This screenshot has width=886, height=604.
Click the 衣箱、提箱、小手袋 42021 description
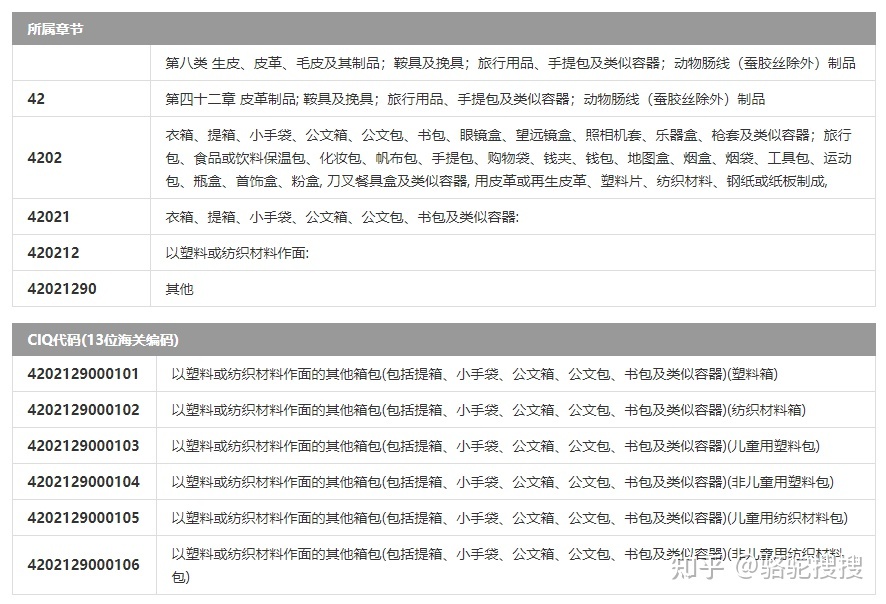pos(342,216)
